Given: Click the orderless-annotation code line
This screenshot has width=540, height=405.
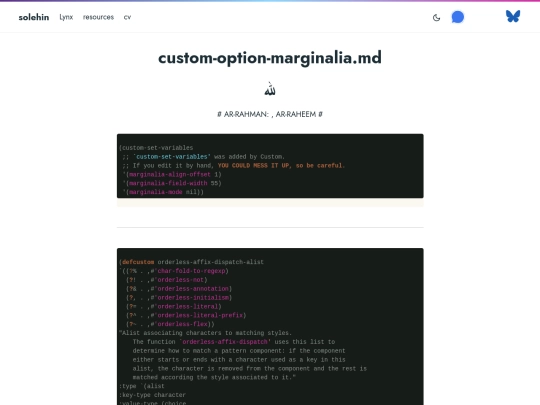Looking at the screenshot, I should click(x=179, y=289).
